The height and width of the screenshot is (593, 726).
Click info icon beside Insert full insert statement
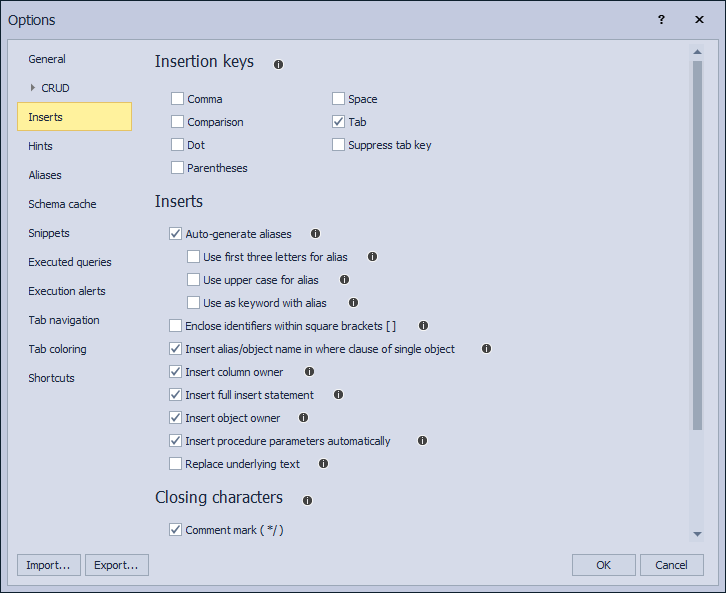338,394
